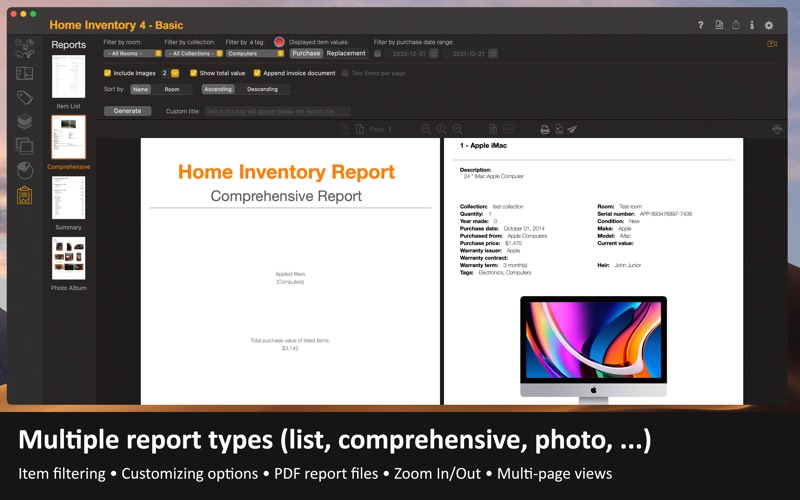Open the pie chart statistics sidebar icon
Image resolution: width=800 pixels, height=500 pixels.
pos(24,170)
